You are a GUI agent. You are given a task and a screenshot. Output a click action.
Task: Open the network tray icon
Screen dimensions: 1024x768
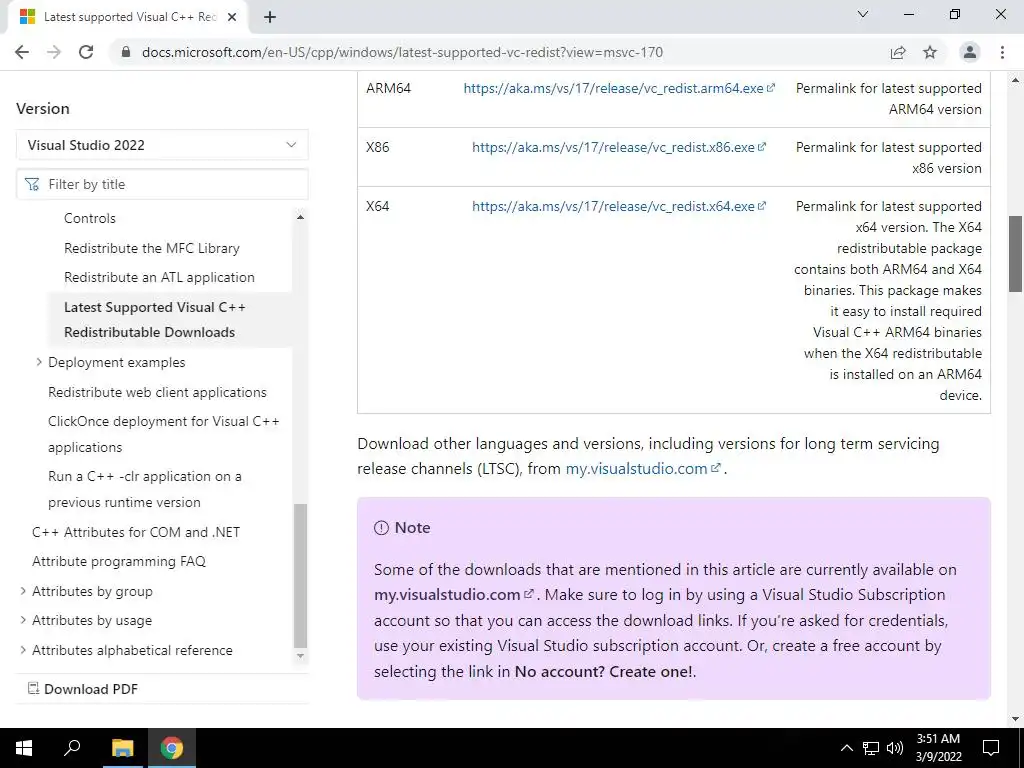871,748
